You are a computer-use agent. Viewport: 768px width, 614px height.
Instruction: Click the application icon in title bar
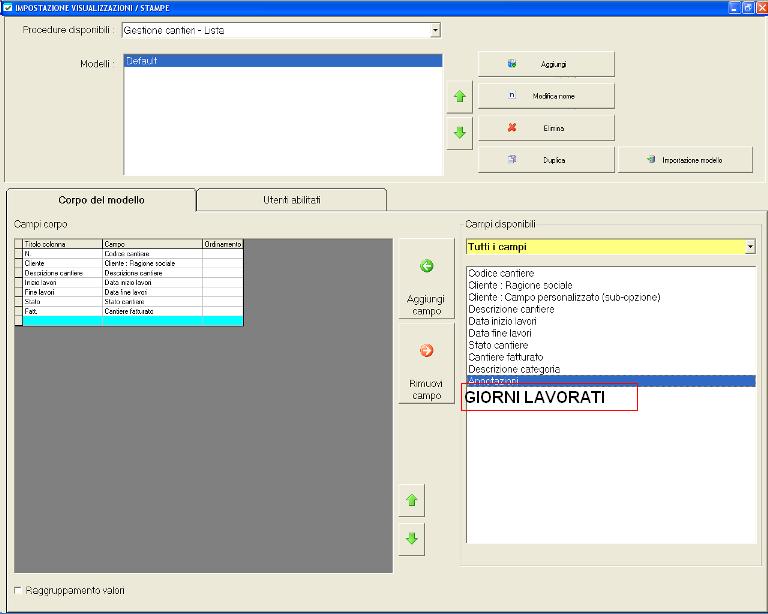click(x=7, y=7)
